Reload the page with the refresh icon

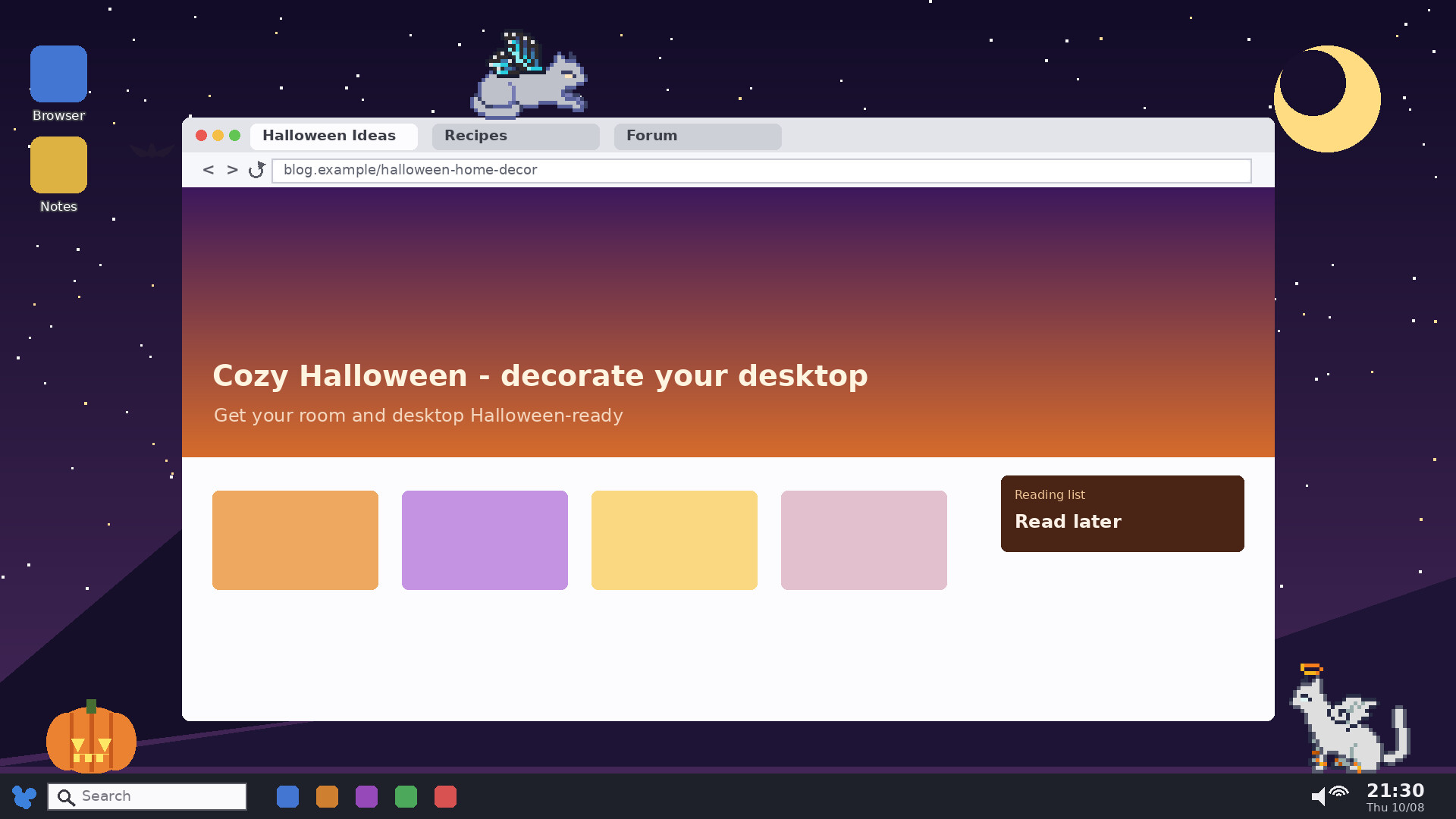[256, 170]
